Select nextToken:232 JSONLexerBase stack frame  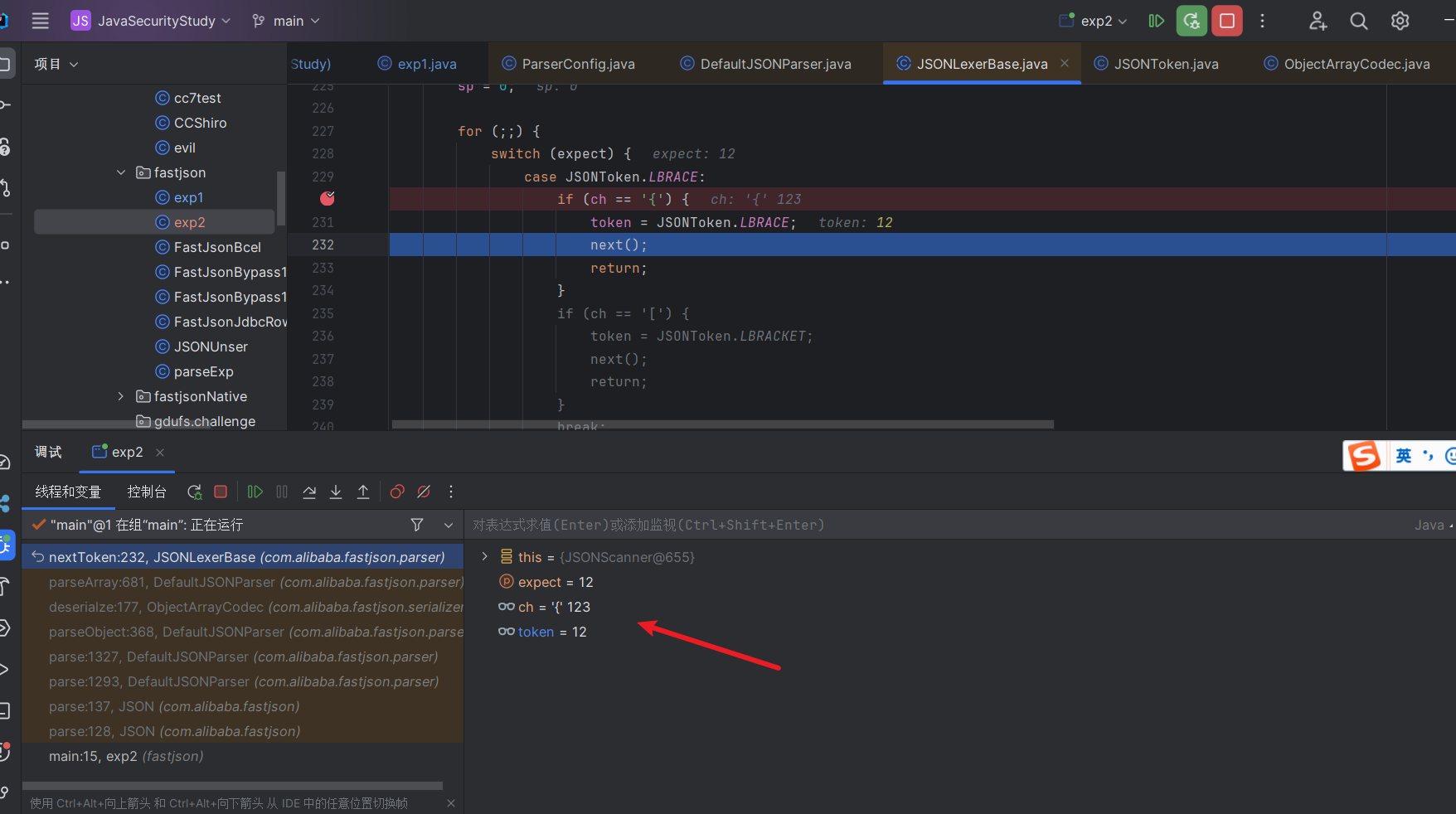coord(243,557)
